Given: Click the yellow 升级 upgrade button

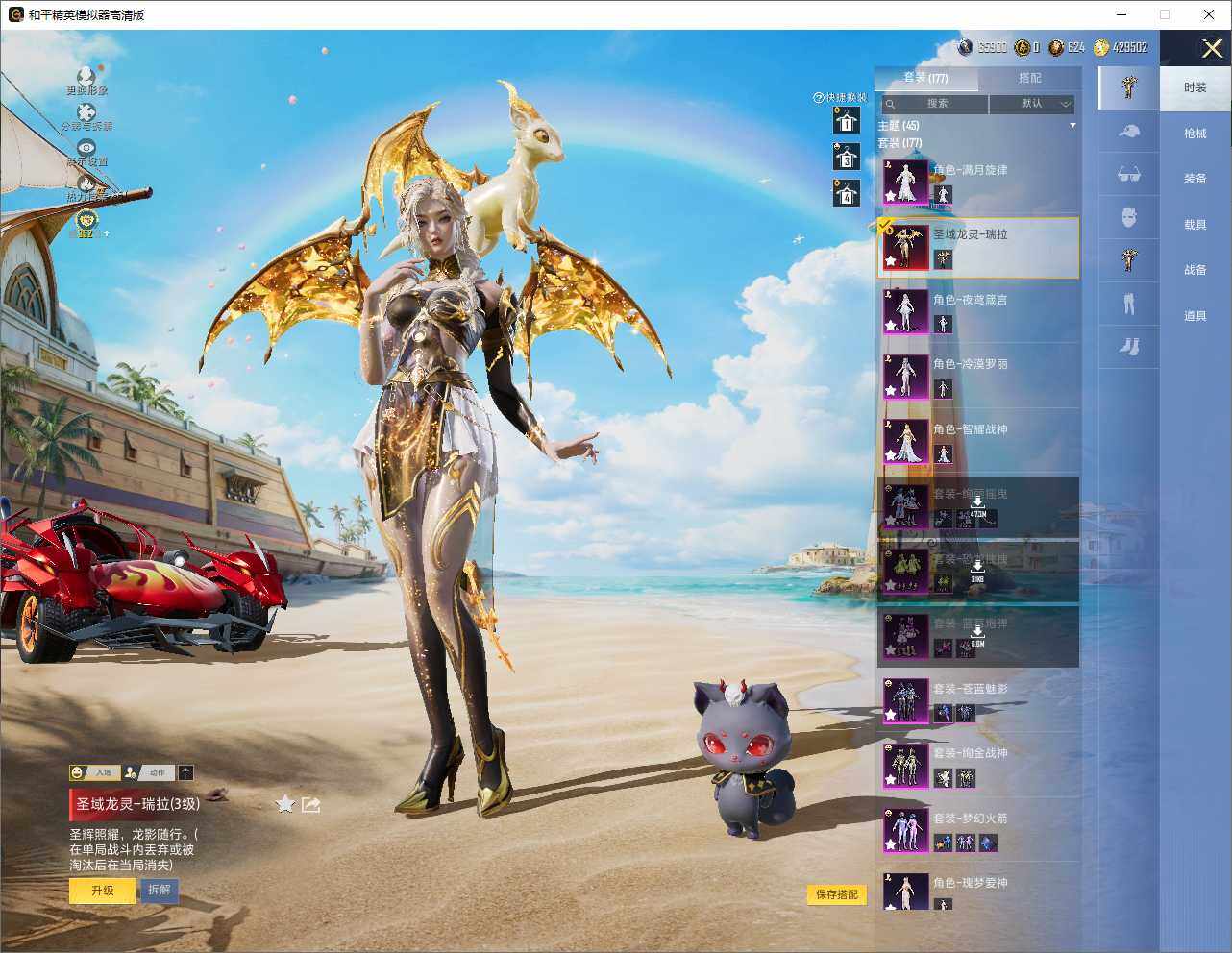Looking at the screenshot, I should [103, 891].
